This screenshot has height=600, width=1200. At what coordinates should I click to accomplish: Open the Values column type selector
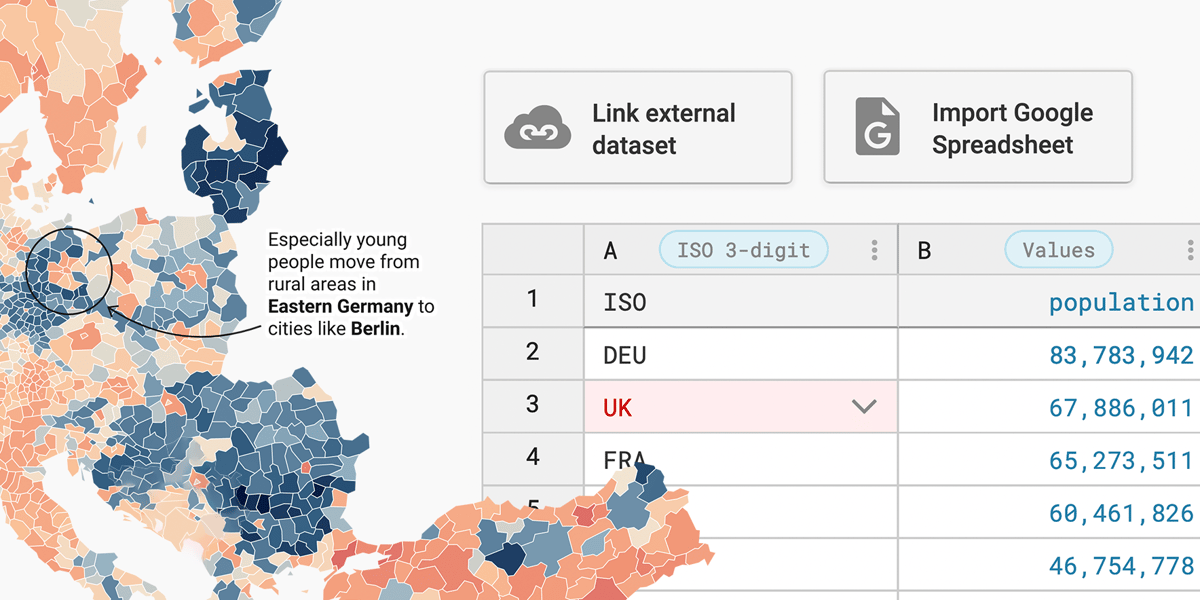(x=1058, y=250)
